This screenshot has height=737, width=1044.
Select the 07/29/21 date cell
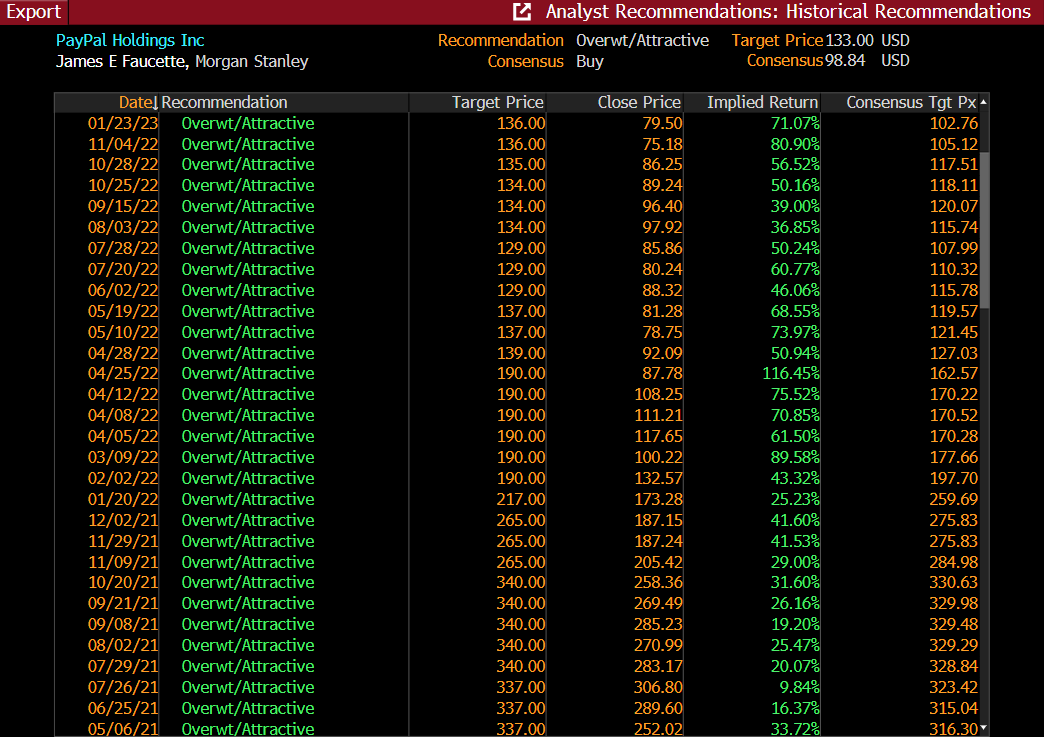pos(123,667)
